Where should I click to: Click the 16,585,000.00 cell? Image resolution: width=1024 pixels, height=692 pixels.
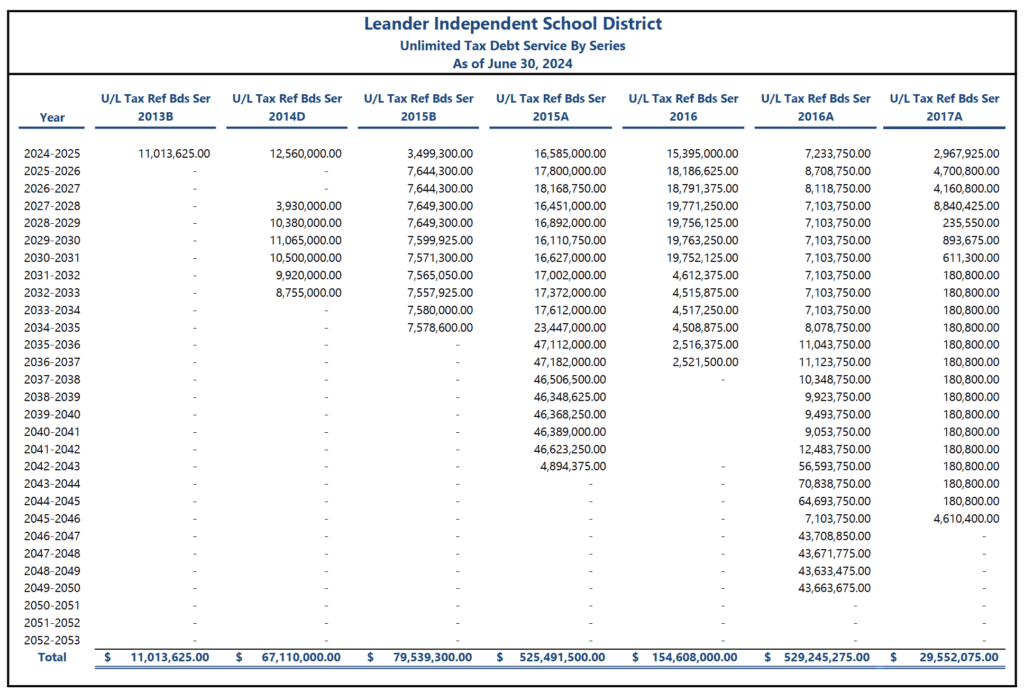tap(570, 154)
